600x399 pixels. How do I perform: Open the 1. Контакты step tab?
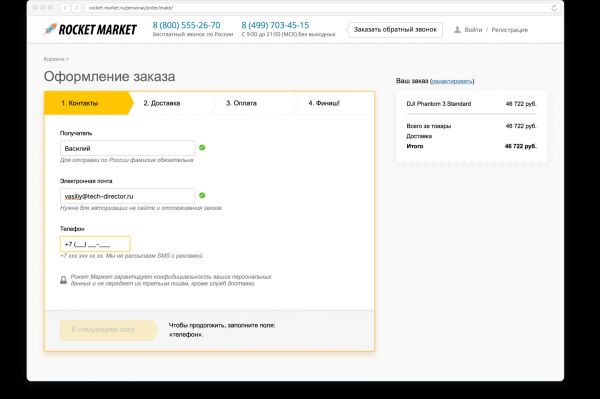point(89,103)
